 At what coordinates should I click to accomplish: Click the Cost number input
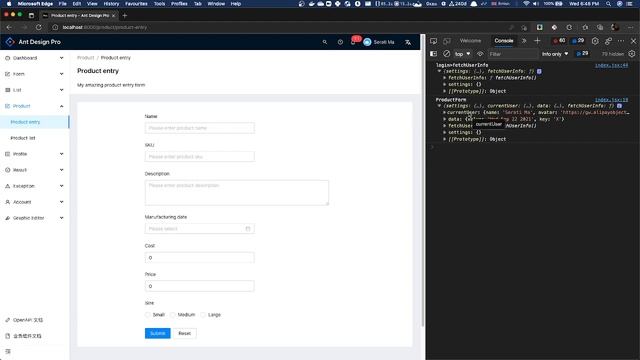click(200, 258)
